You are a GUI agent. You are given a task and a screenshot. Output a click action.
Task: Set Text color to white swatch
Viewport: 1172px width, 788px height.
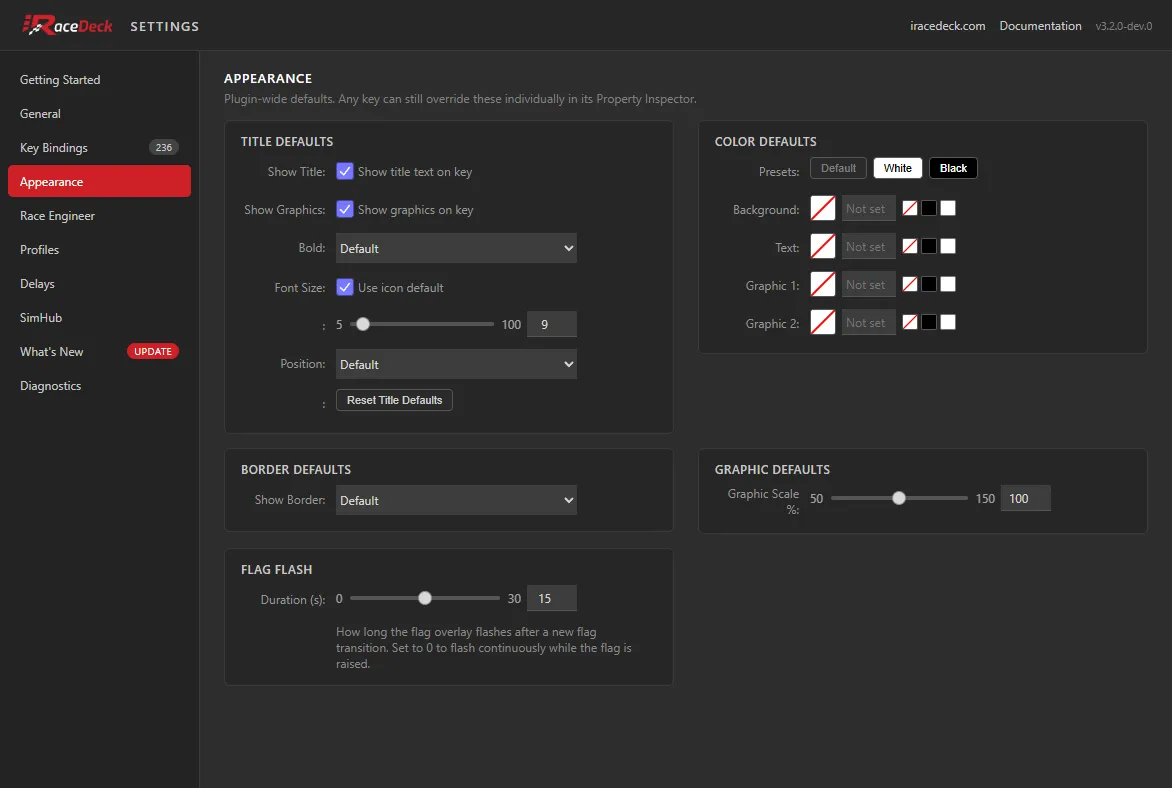click(x=948, y=246)
